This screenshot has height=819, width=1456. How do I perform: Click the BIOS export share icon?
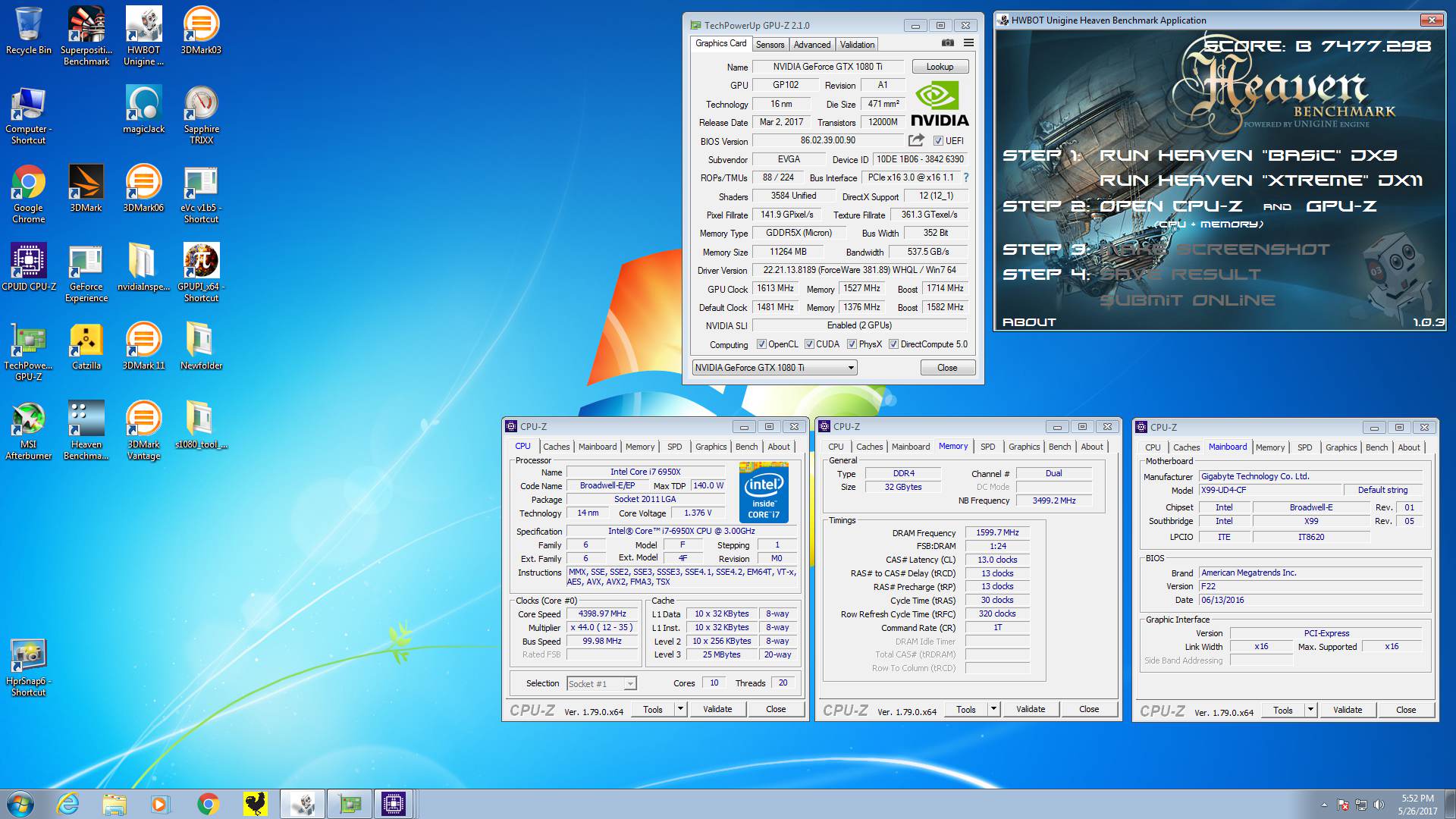pos(916,140)
